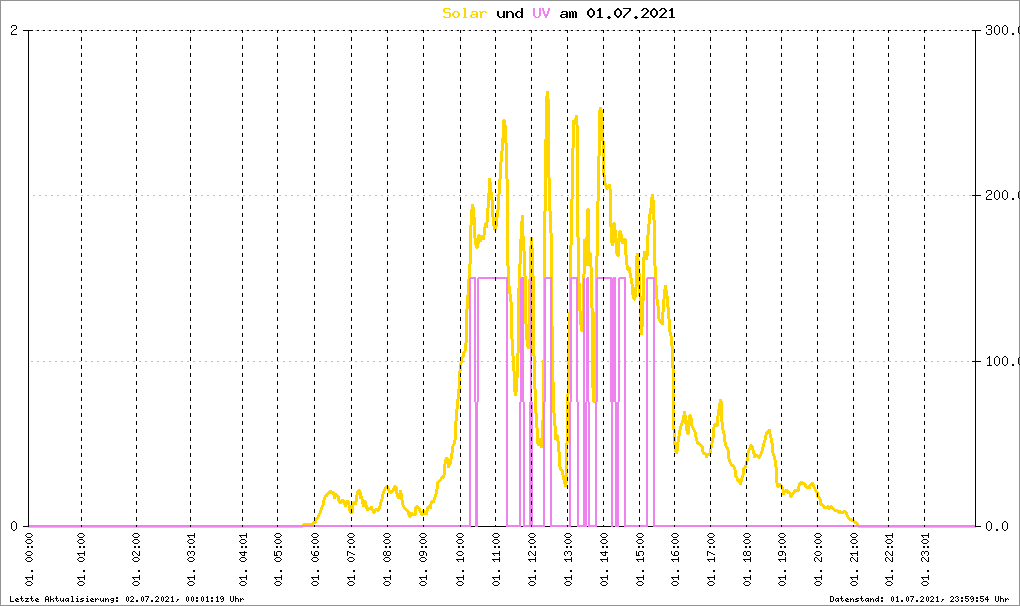Click the '01. 04:01' time axis label
Screen dimensions: 1020x606
pos(243,560)
